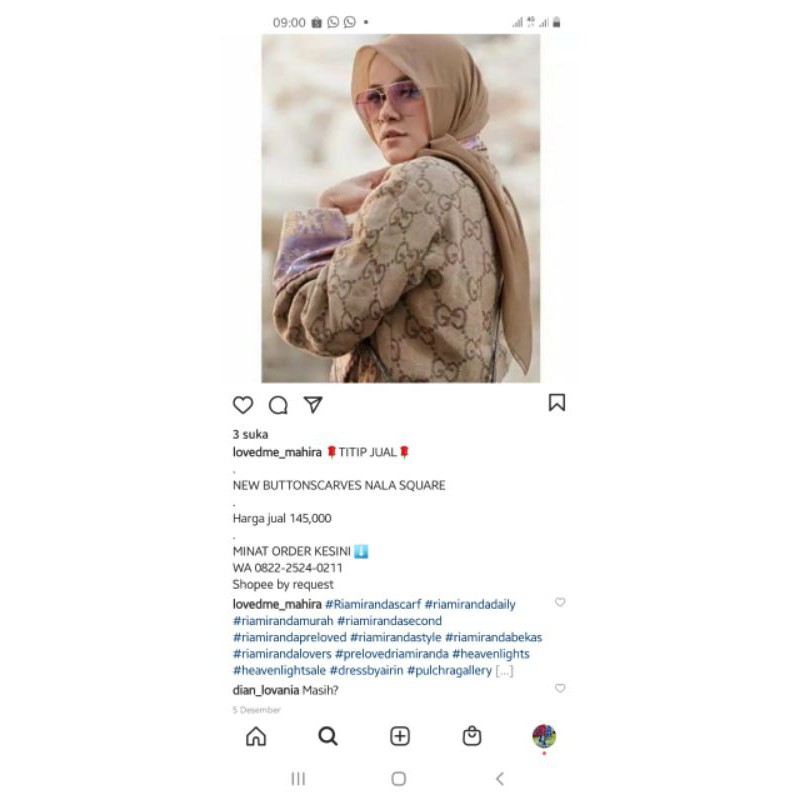Open the lovedme_mahira username in the caption
Image resolution: width=800 pixels, height=800 pixels.
point(277,453)
